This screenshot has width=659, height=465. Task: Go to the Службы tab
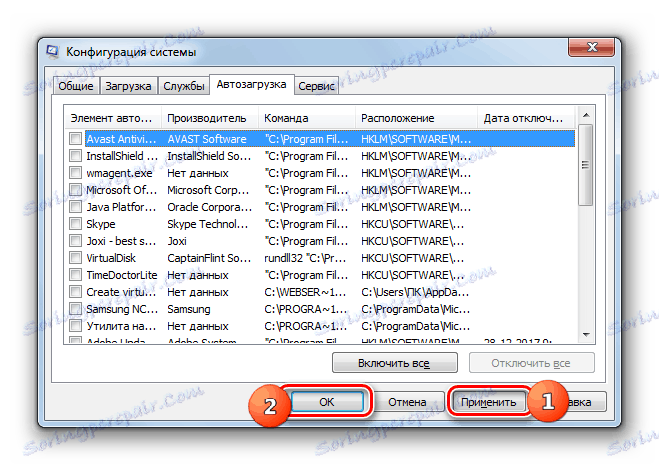pyautogui.click(x=184, y=86)
